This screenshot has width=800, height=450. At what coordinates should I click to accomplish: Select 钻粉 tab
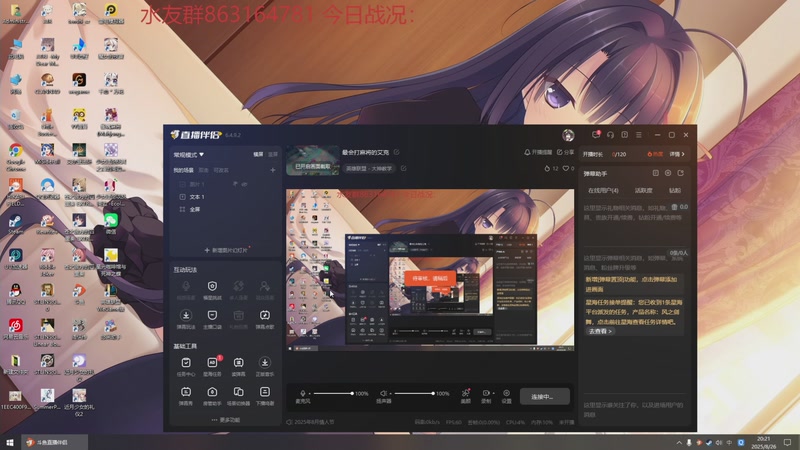click(x=674, y=190)
